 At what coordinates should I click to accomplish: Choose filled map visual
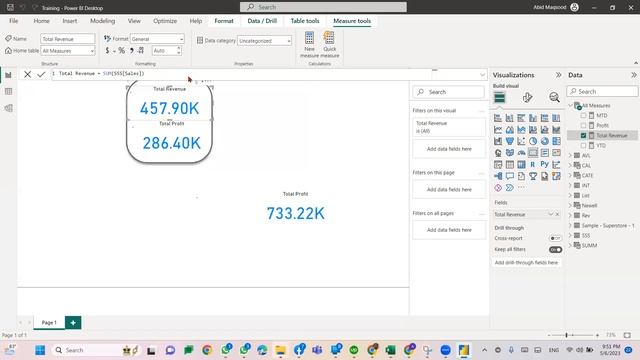[x=509, y=153]
